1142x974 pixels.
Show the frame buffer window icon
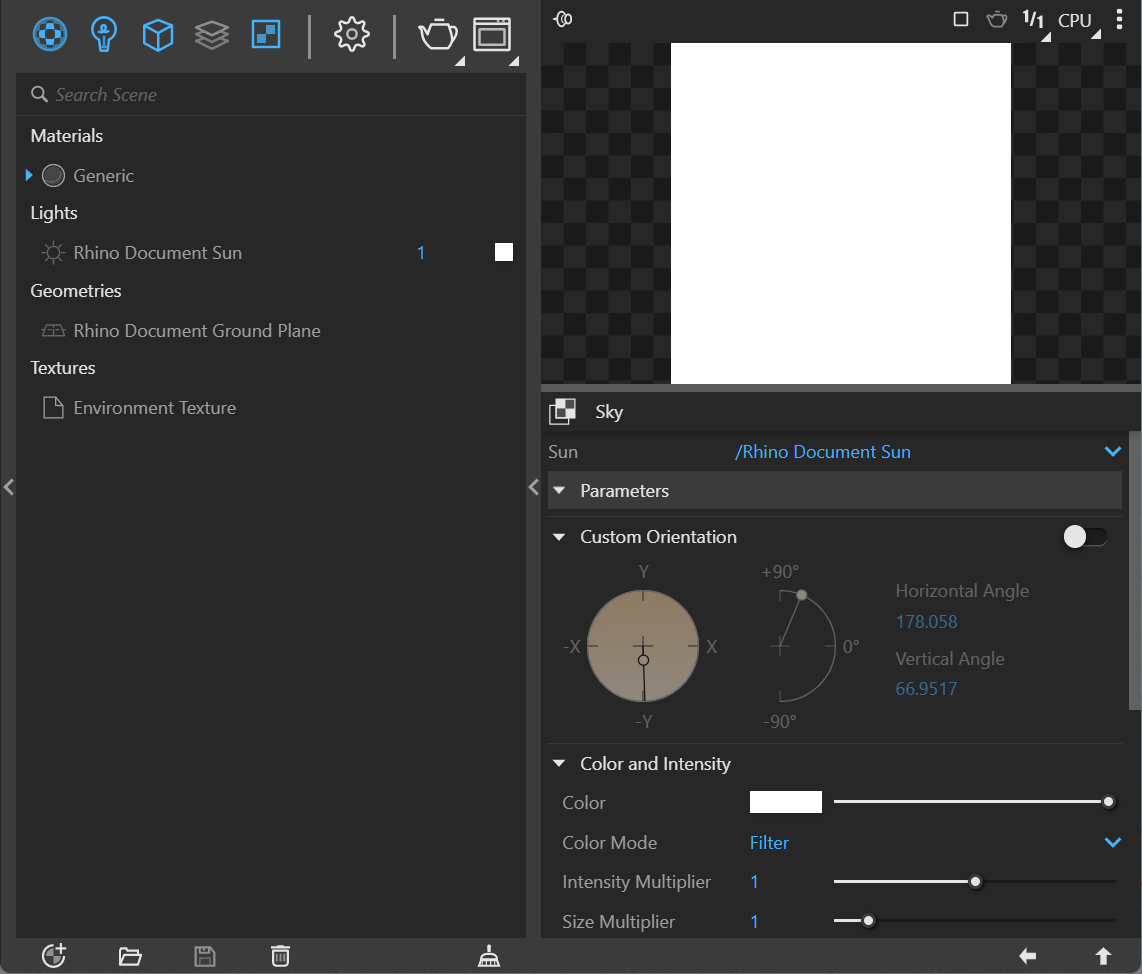point(492,34)
